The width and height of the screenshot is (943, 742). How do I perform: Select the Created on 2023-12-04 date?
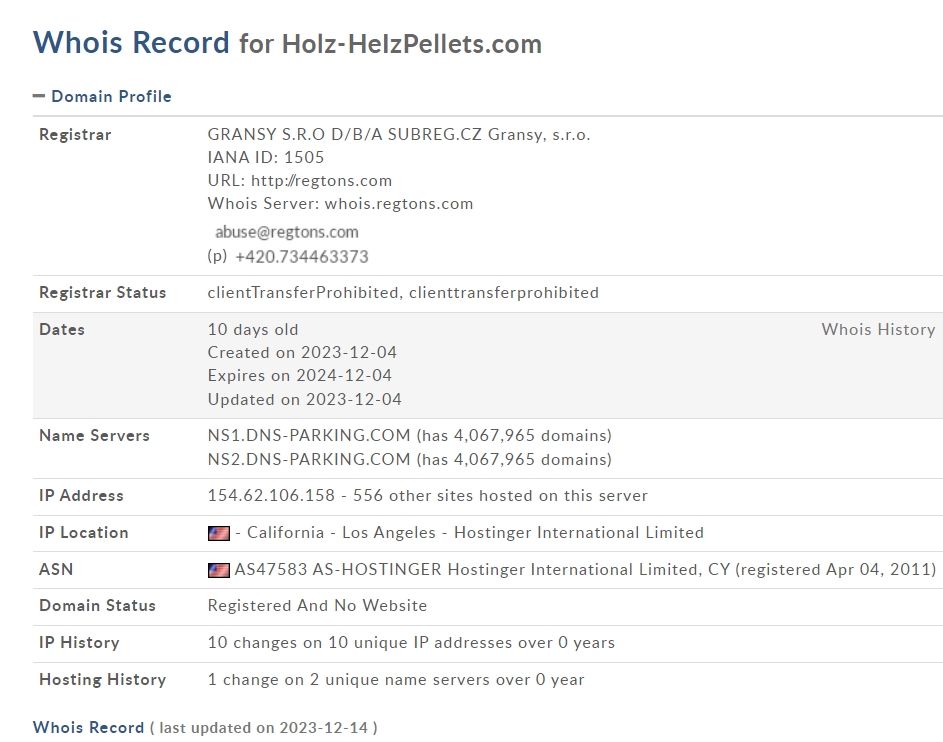point(302,352)
